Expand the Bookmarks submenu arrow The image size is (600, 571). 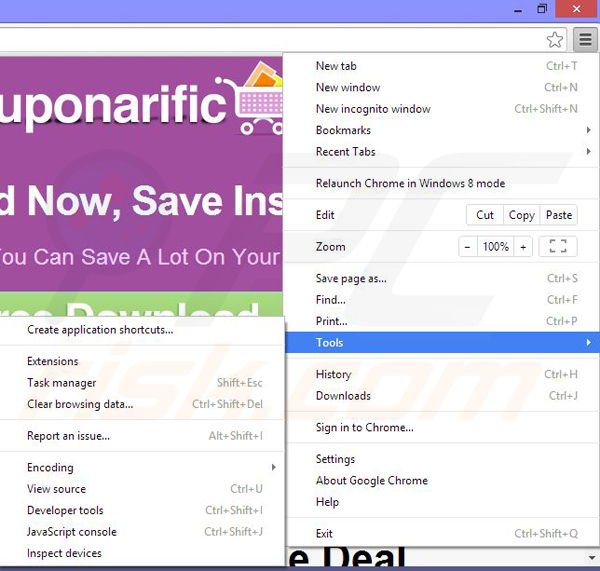coord(589,130)
